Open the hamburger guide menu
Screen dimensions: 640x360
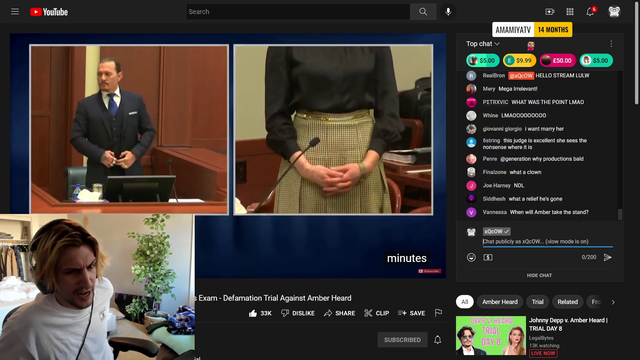point(15,11)
